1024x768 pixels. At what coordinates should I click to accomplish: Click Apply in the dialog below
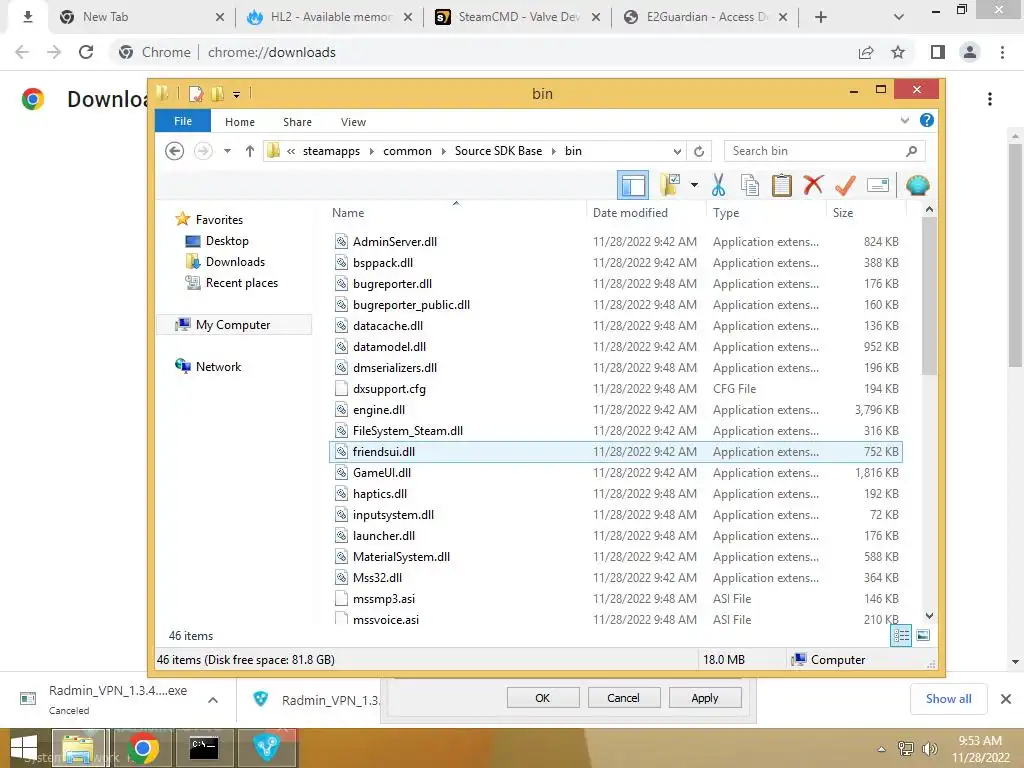coord(705,698)
